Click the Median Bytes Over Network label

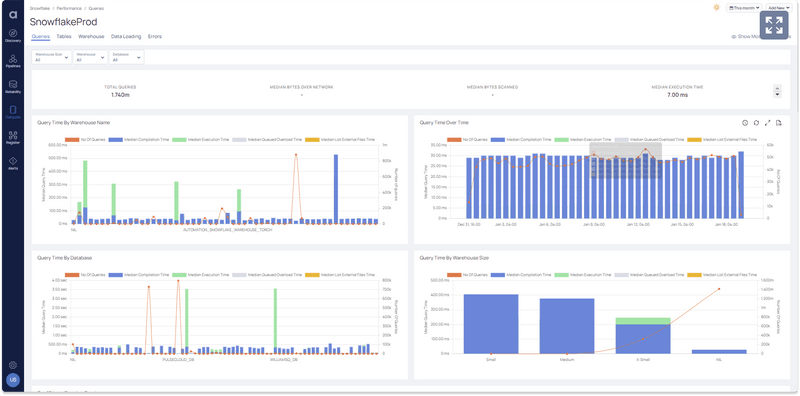click(x=302, y=87)
